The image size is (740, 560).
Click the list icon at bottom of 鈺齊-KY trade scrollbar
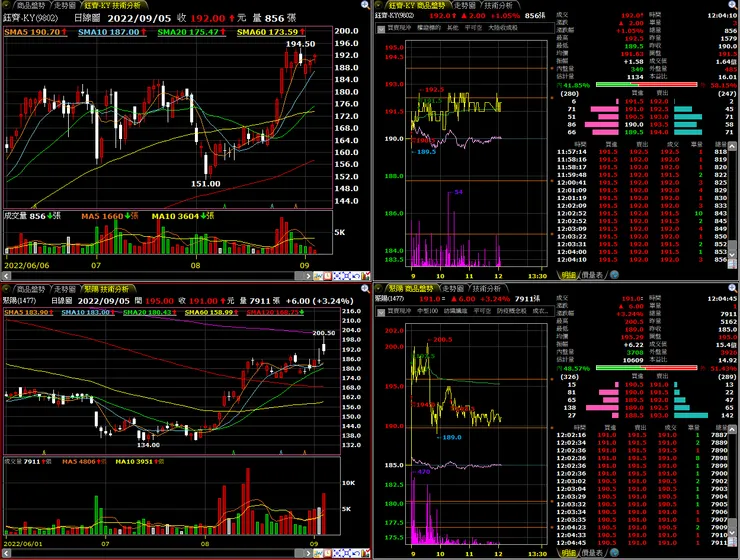[732, 264]
